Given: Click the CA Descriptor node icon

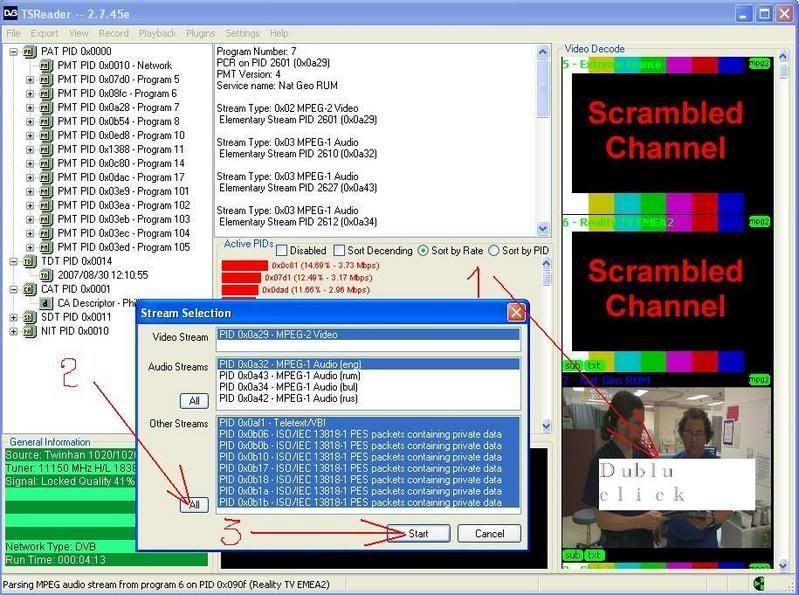Looking at the screenshot, I should 45,303.
